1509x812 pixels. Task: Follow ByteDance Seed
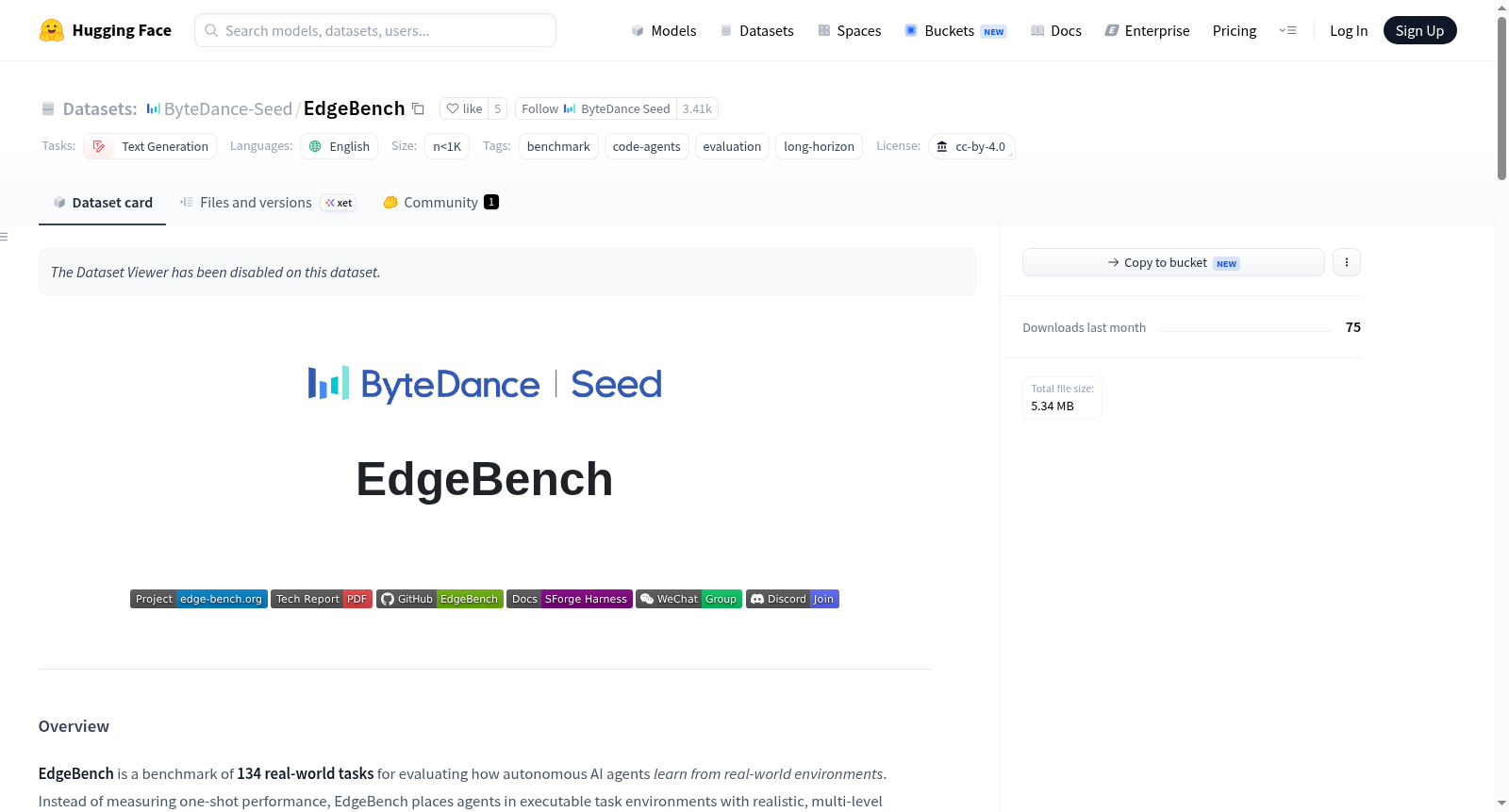pyautogui.click(x=596, y=108)
